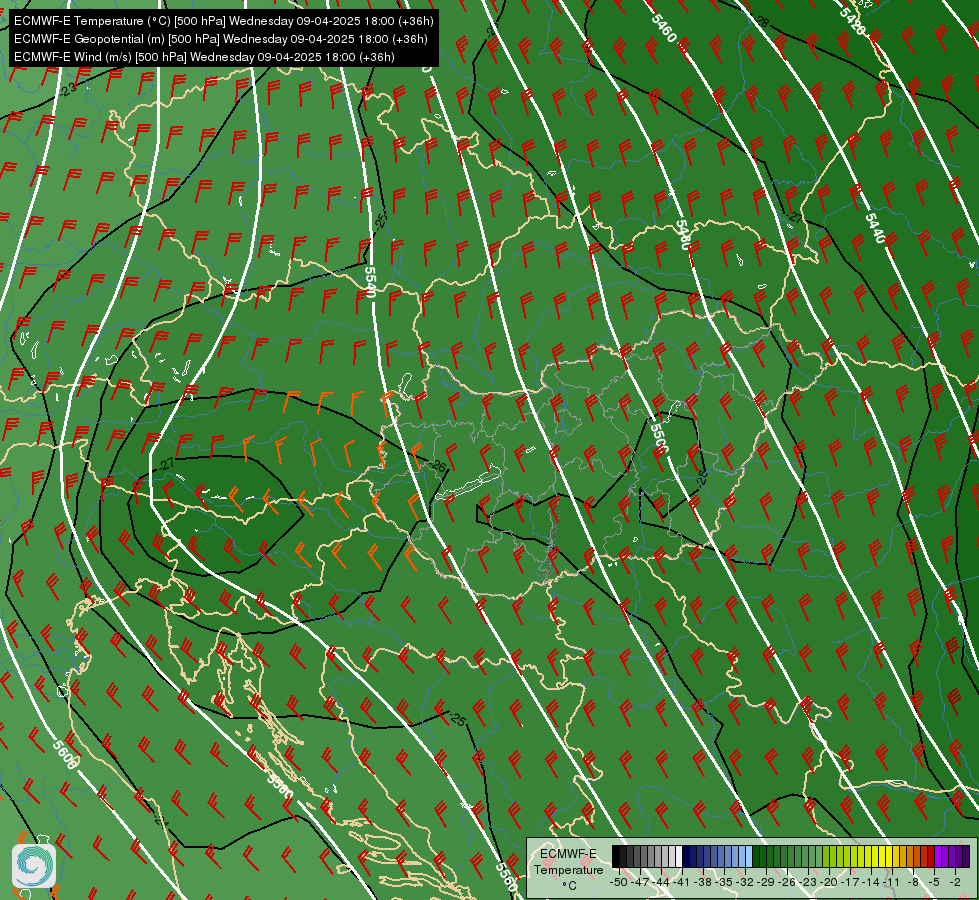Click the -14 value in the legend
Viewport: 979px width, 900px height.
click(x=871, y=882)
